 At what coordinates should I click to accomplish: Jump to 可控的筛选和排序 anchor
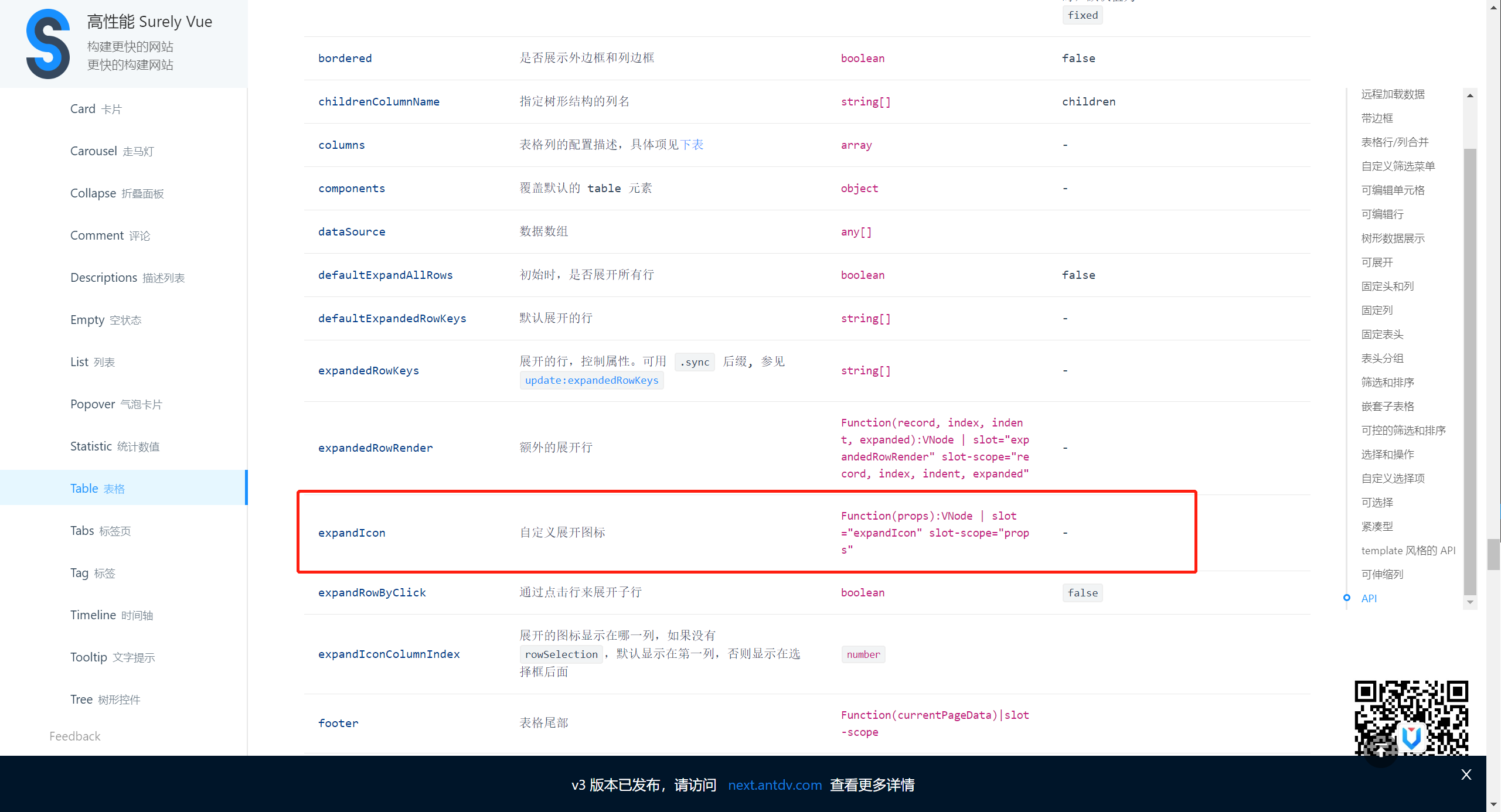[1403, 431]
